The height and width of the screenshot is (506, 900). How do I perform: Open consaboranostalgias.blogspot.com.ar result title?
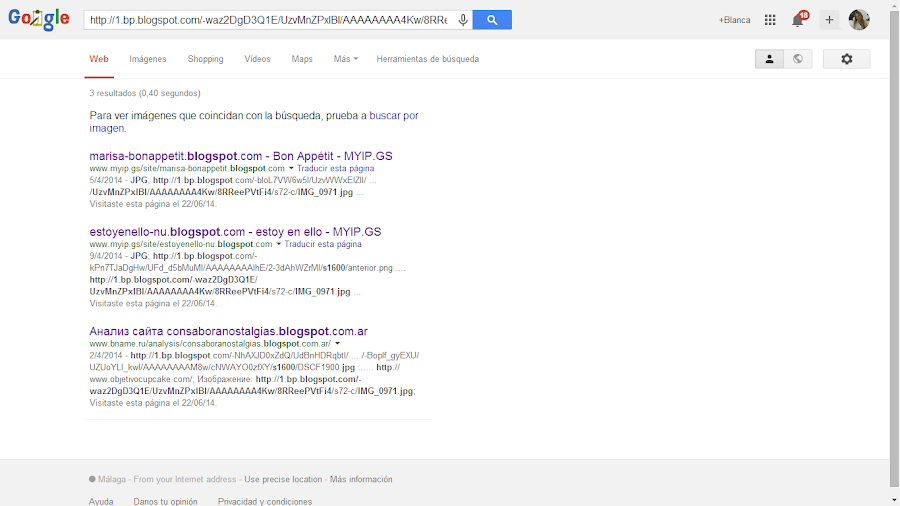228,331
